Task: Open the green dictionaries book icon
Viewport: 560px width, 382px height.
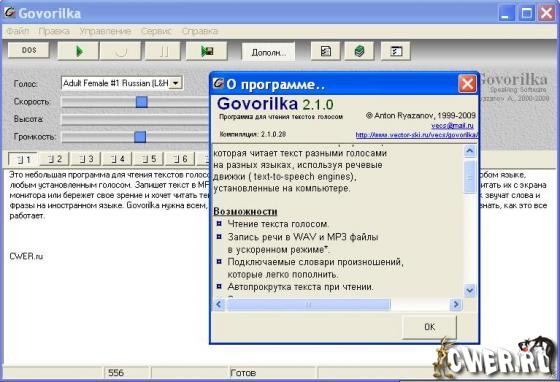Action: [x=359, y=51]
